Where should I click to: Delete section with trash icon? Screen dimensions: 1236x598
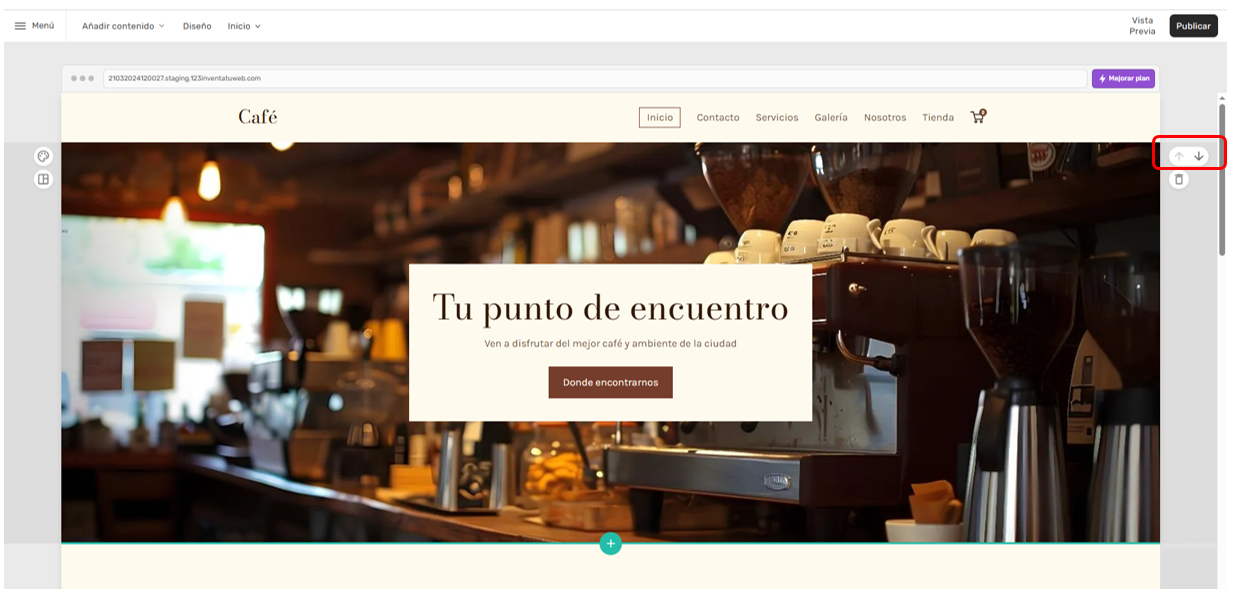coord(1179,180)
